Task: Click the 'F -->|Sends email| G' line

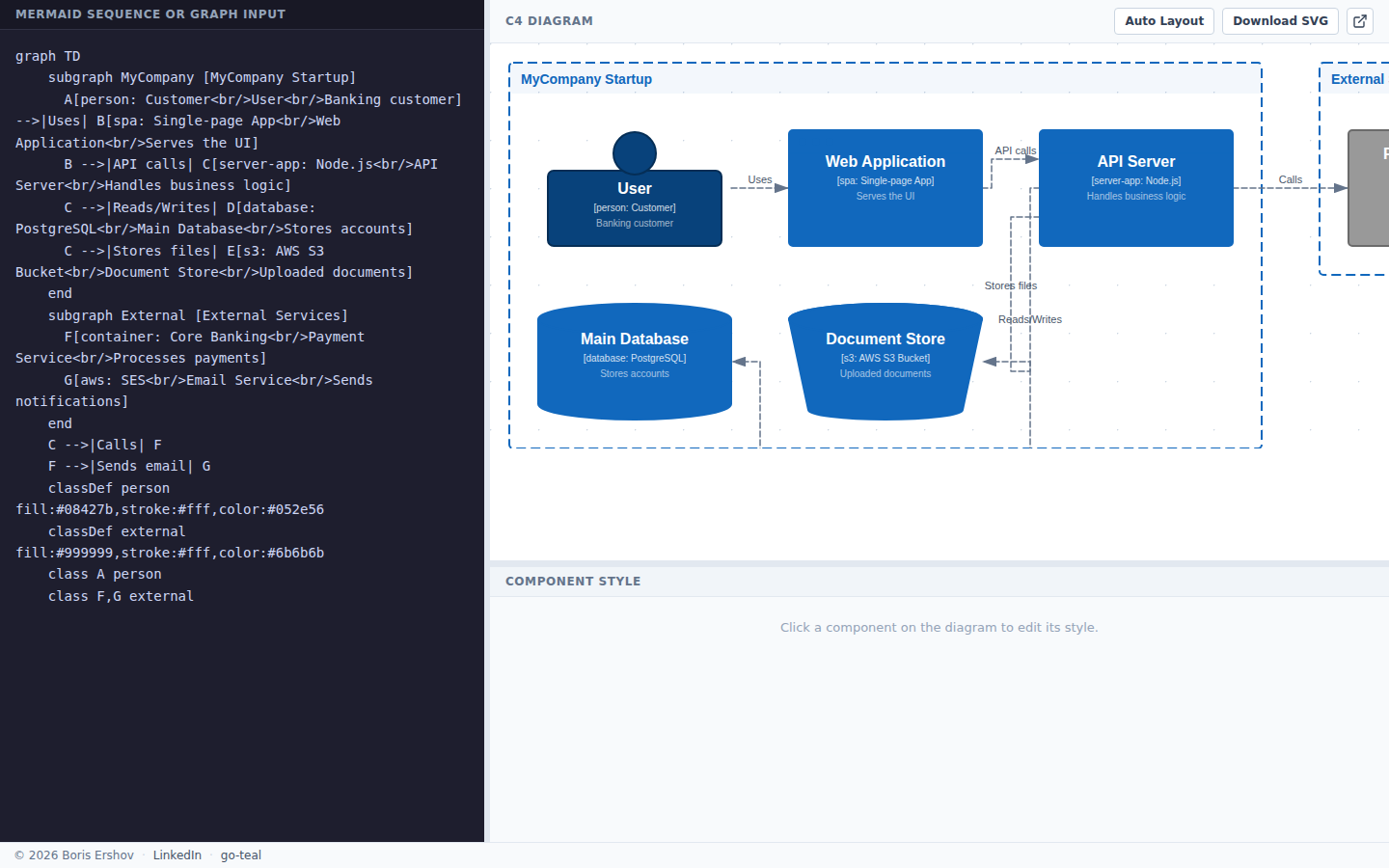Action: click(129, 466)
